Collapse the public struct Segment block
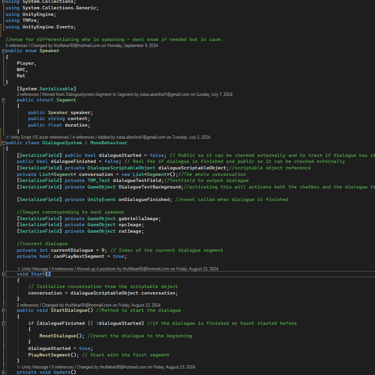This screenshot has width=375, height=375. pyautogui.click(x=4, y=100)
